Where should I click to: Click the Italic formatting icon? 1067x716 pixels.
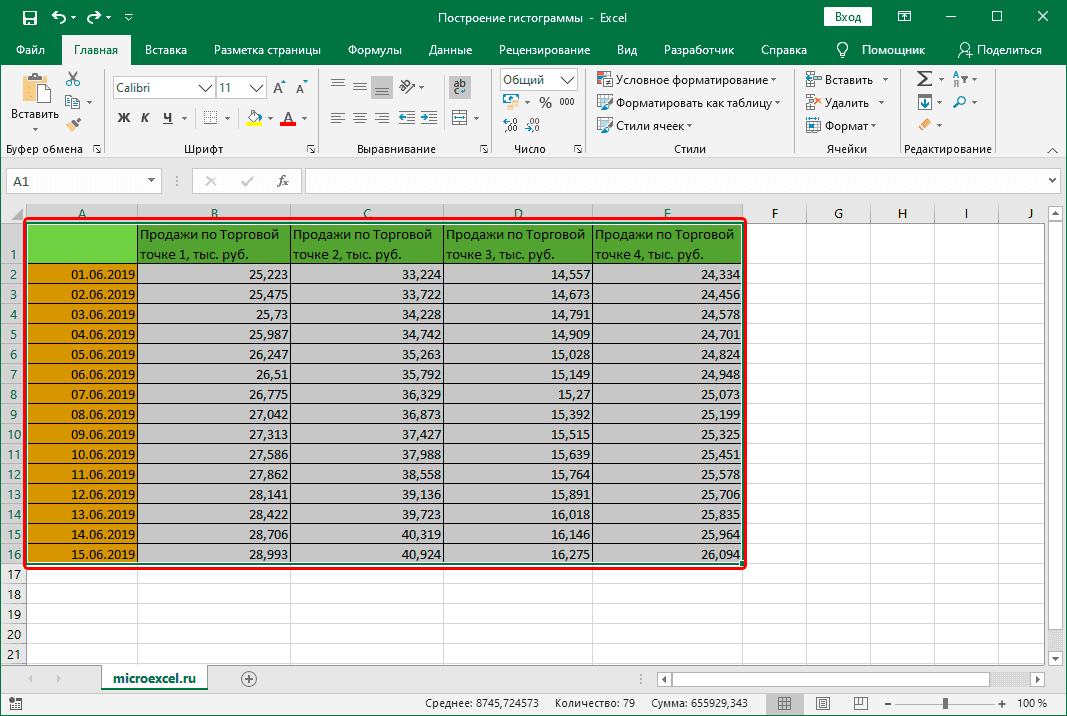pos(144,118)
